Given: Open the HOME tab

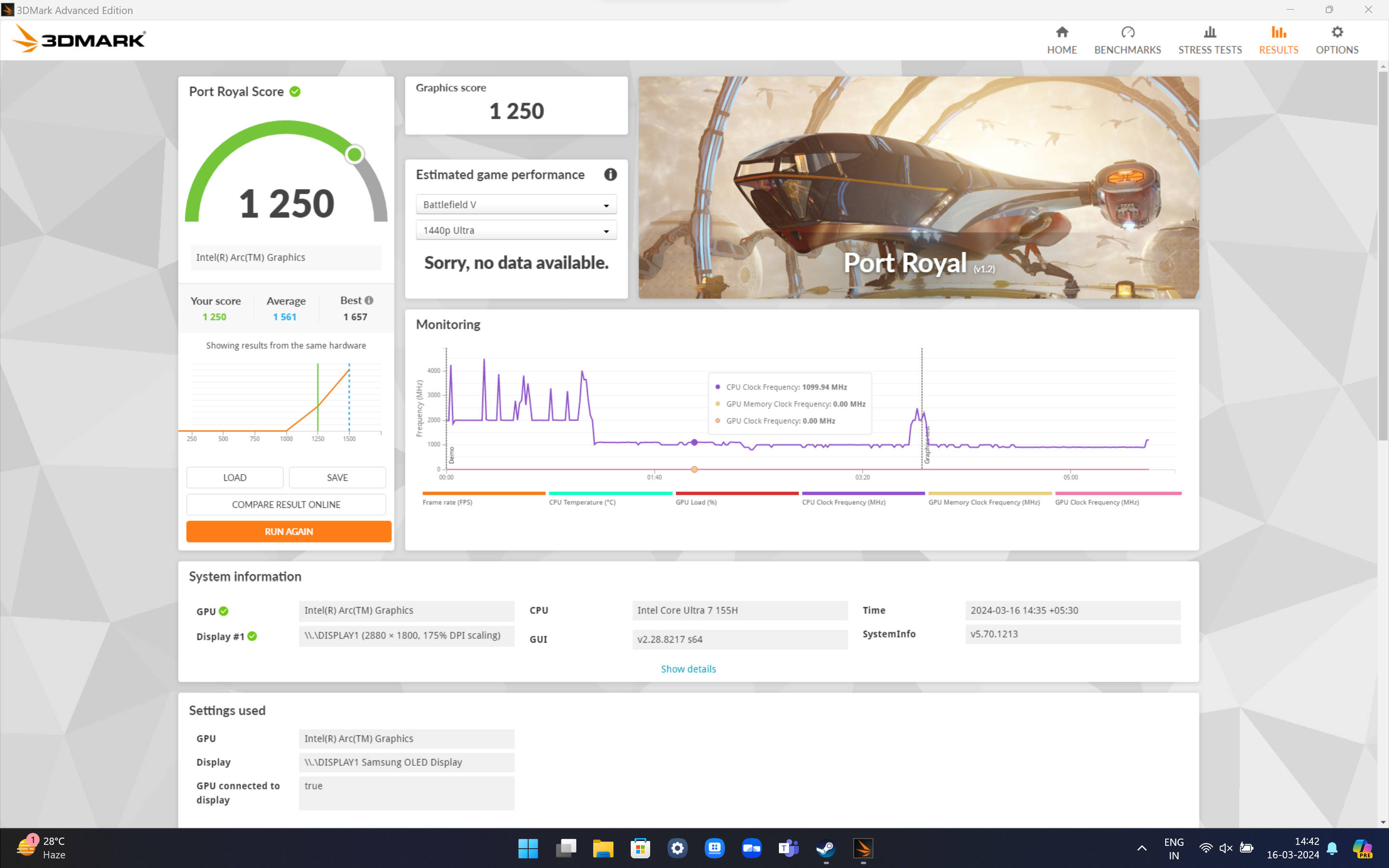Looking at the screenshot, I should point(1061,40).
